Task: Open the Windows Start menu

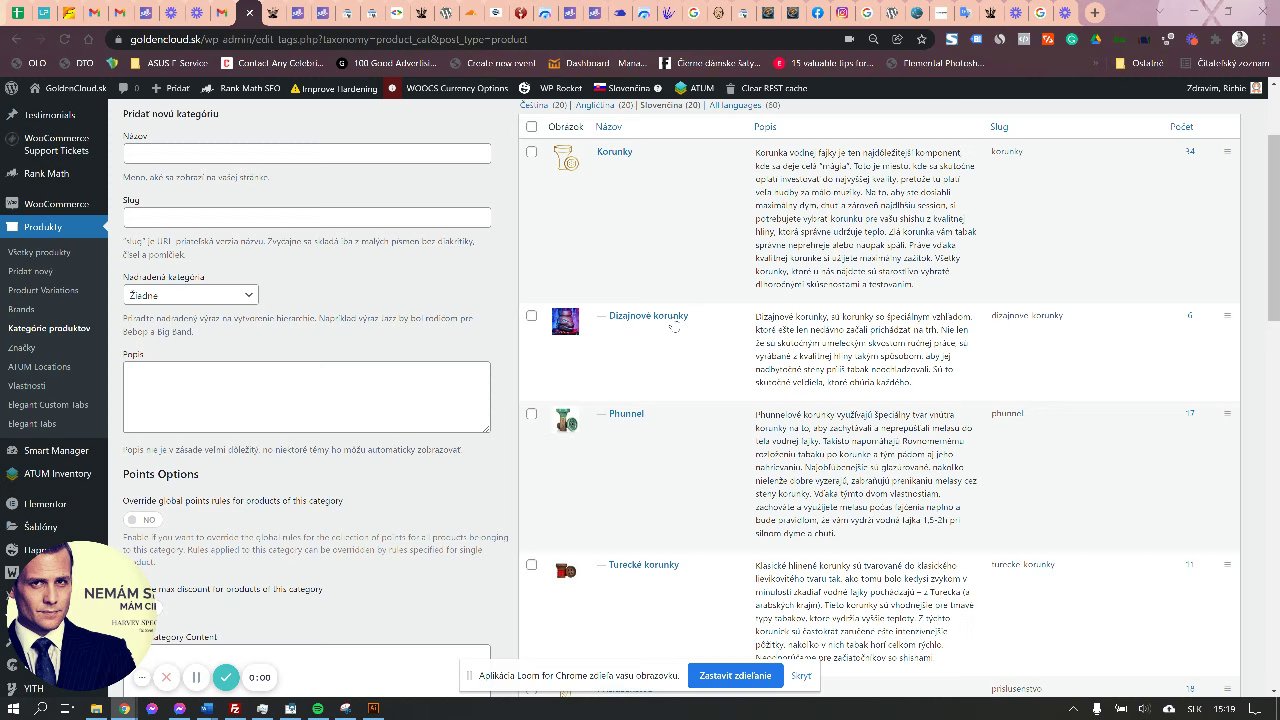Action: click(13, 709)
